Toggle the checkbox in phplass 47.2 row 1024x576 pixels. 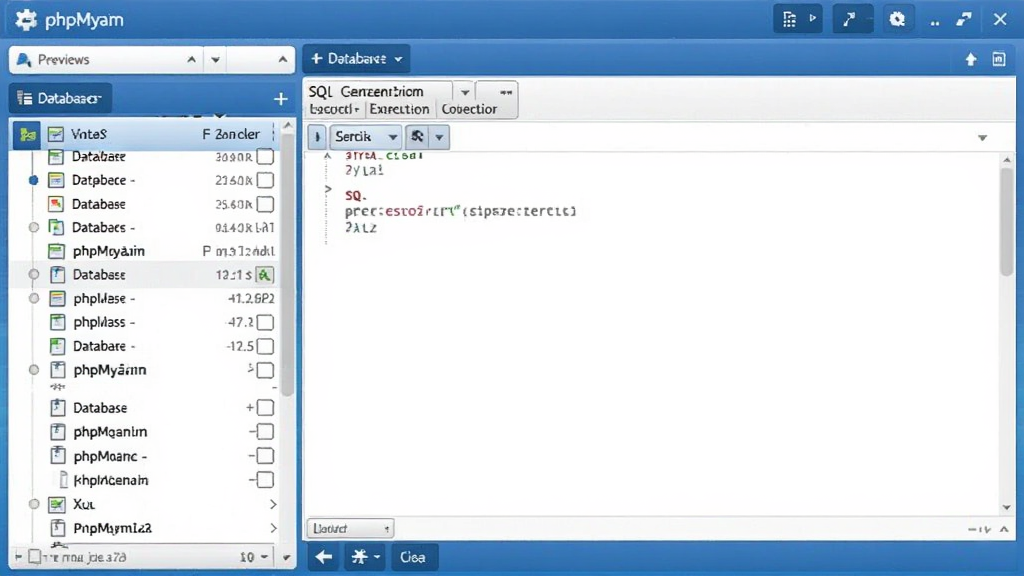[265, 323]
